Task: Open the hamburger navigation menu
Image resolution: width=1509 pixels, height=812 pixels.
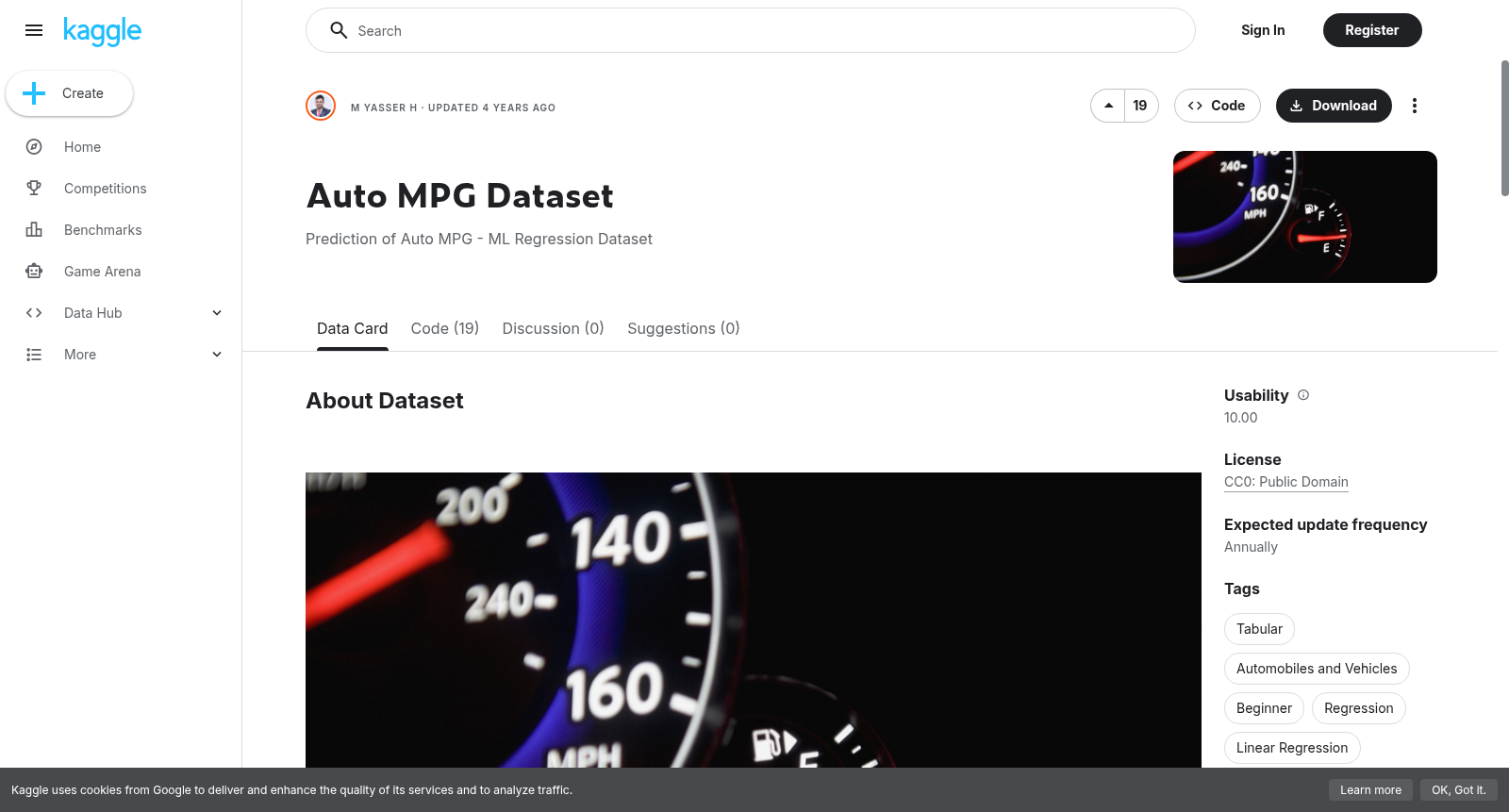Action: (x=34, y=30)
